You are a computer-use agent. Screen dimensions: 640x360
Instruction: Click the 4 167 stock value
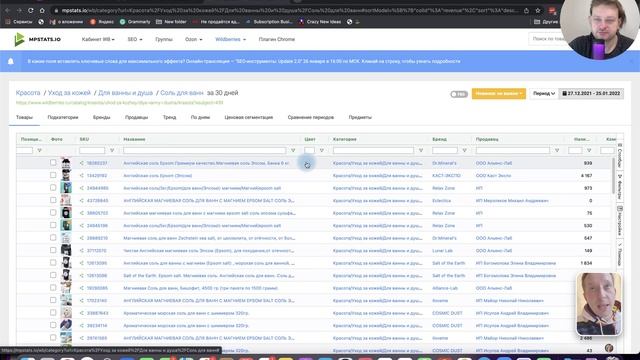coord(586,176)
